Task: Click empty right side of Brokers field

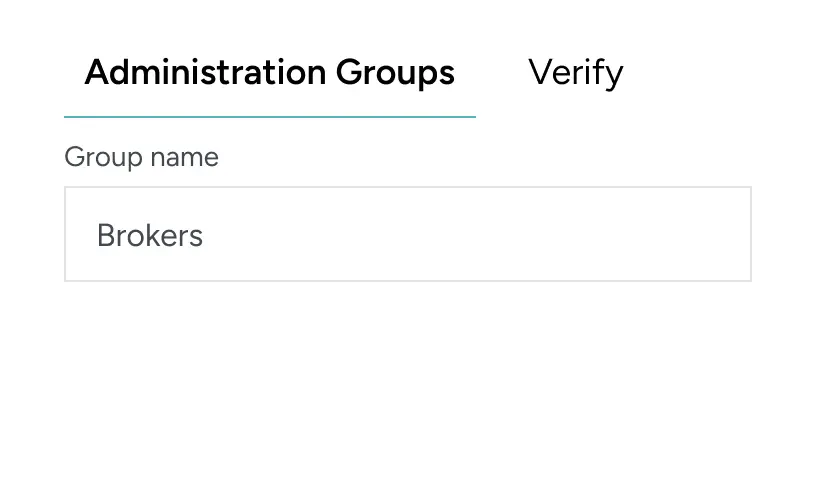Action: 600,234
